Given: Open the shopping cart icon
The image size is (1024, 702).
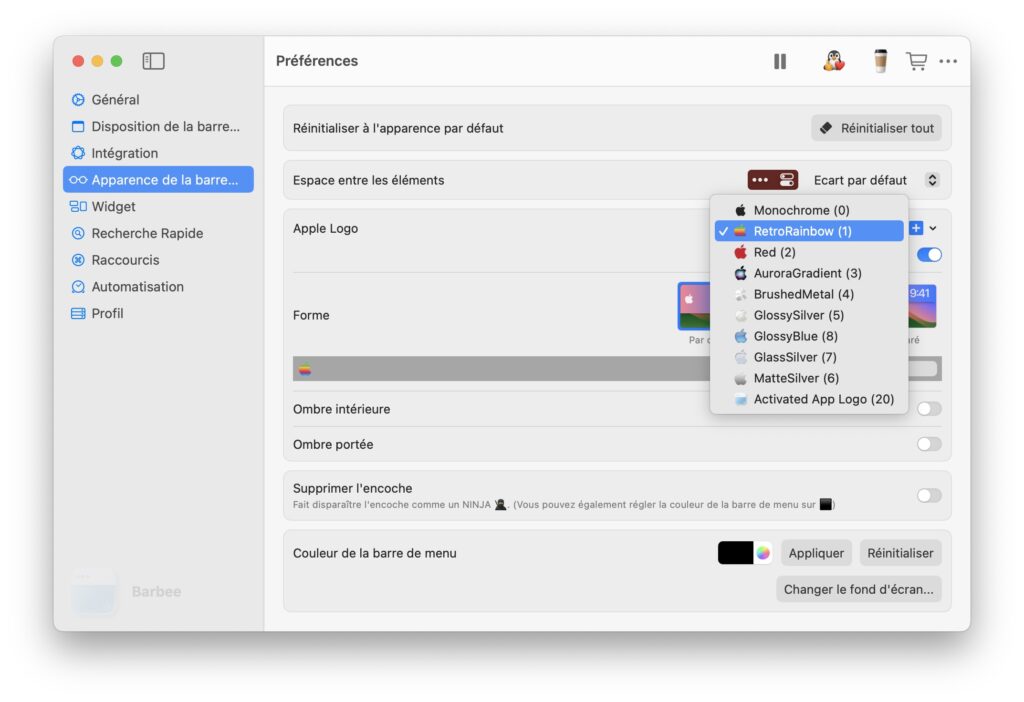Looking at the screenshot, I should pyautogui.click(x=916, y=61).
